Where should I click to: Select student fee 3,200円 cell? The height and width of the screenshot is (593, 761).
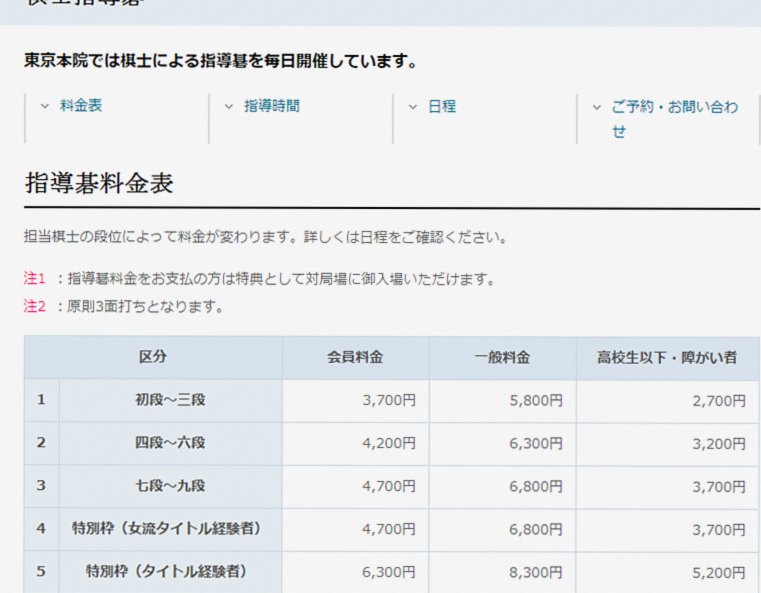[667, 444]
